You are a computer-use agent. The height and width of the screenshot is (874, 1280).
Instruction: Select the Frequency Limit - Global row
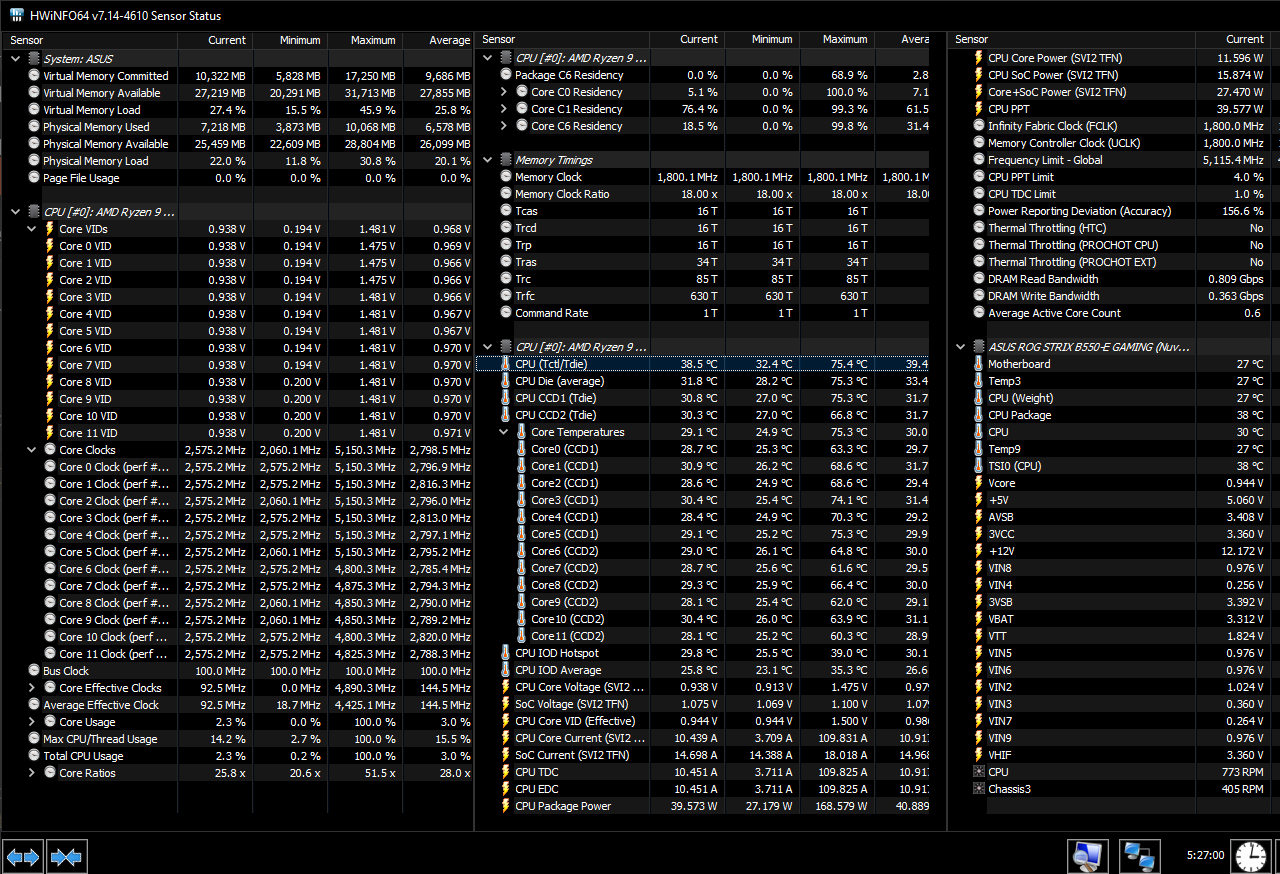(1115, 160)
